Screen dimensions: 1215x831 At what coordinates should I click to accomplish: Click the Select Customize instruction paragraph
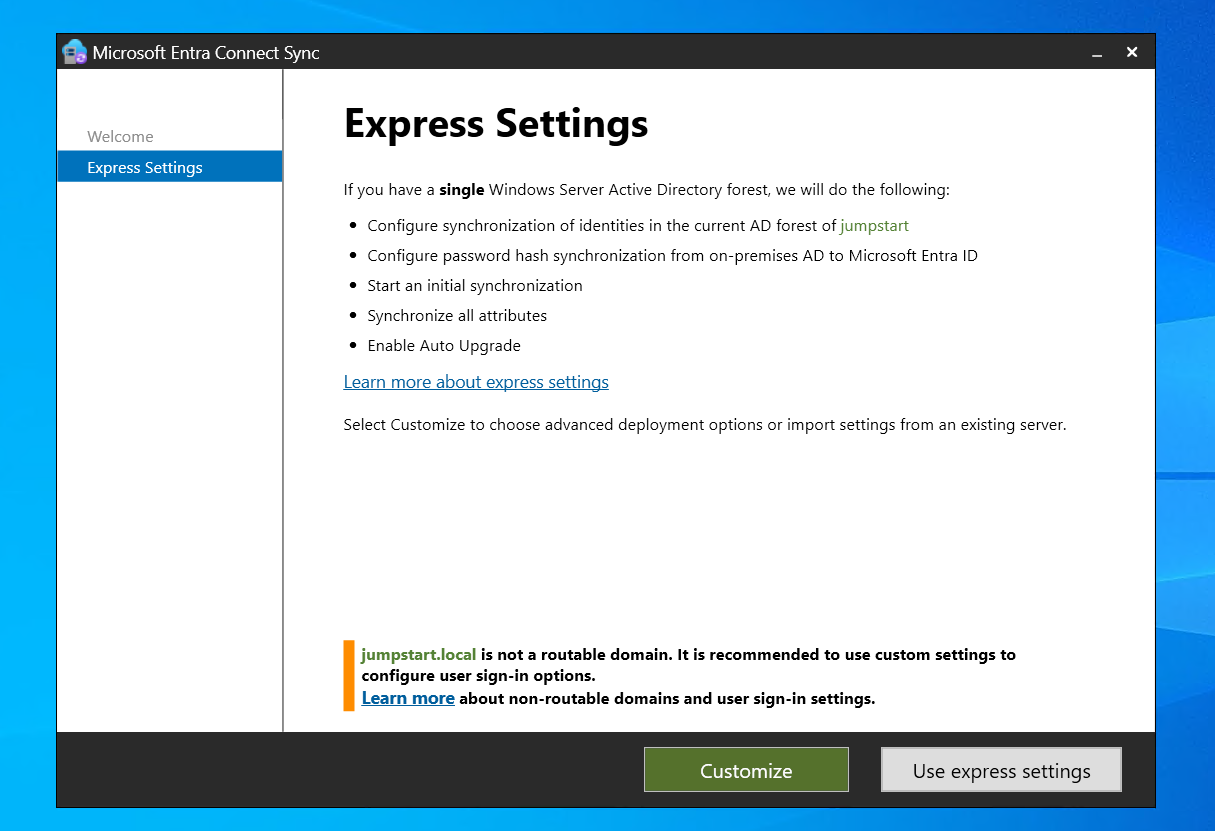(705, 425)
